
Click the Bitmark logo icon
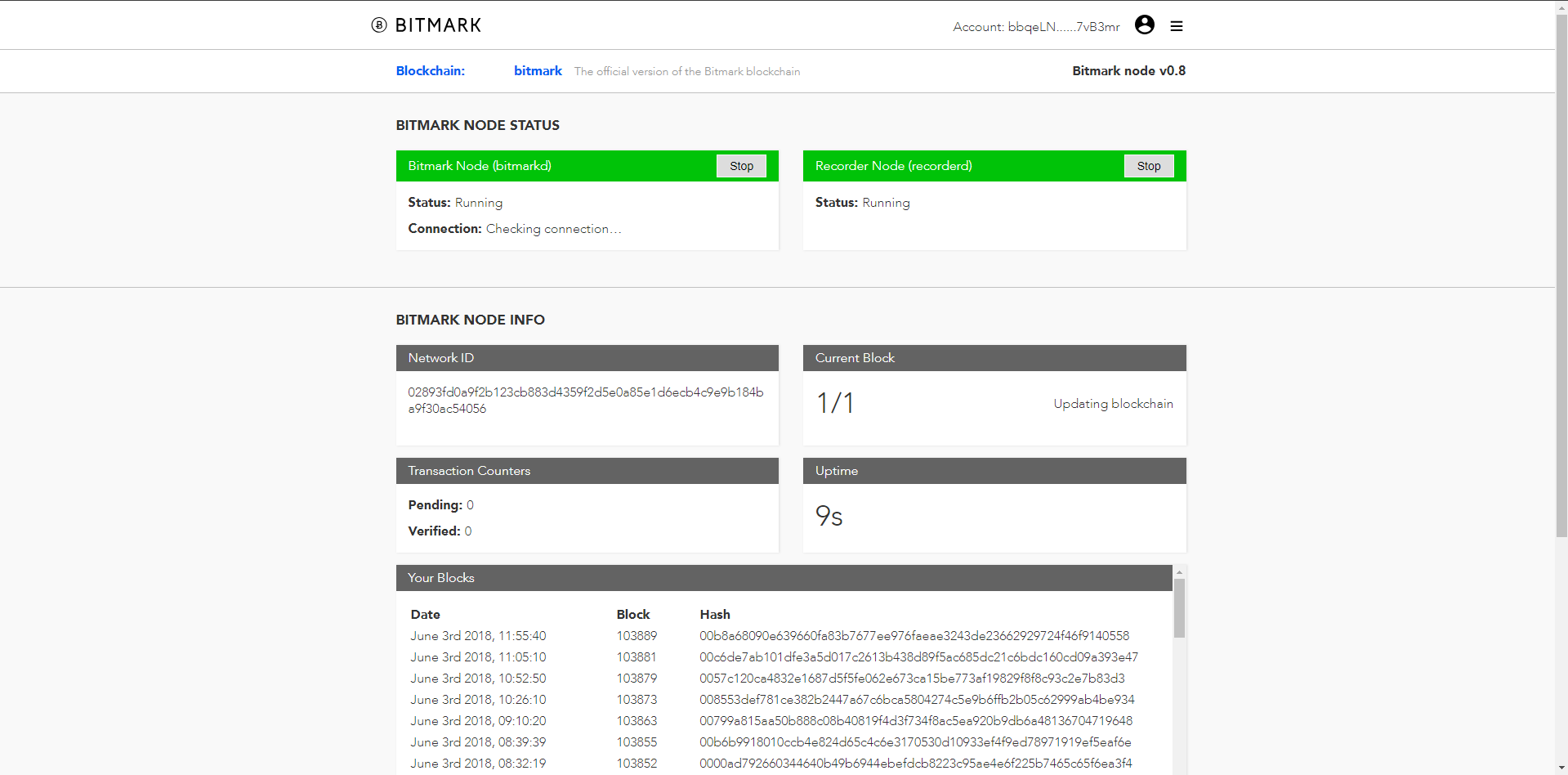(379, 25)
